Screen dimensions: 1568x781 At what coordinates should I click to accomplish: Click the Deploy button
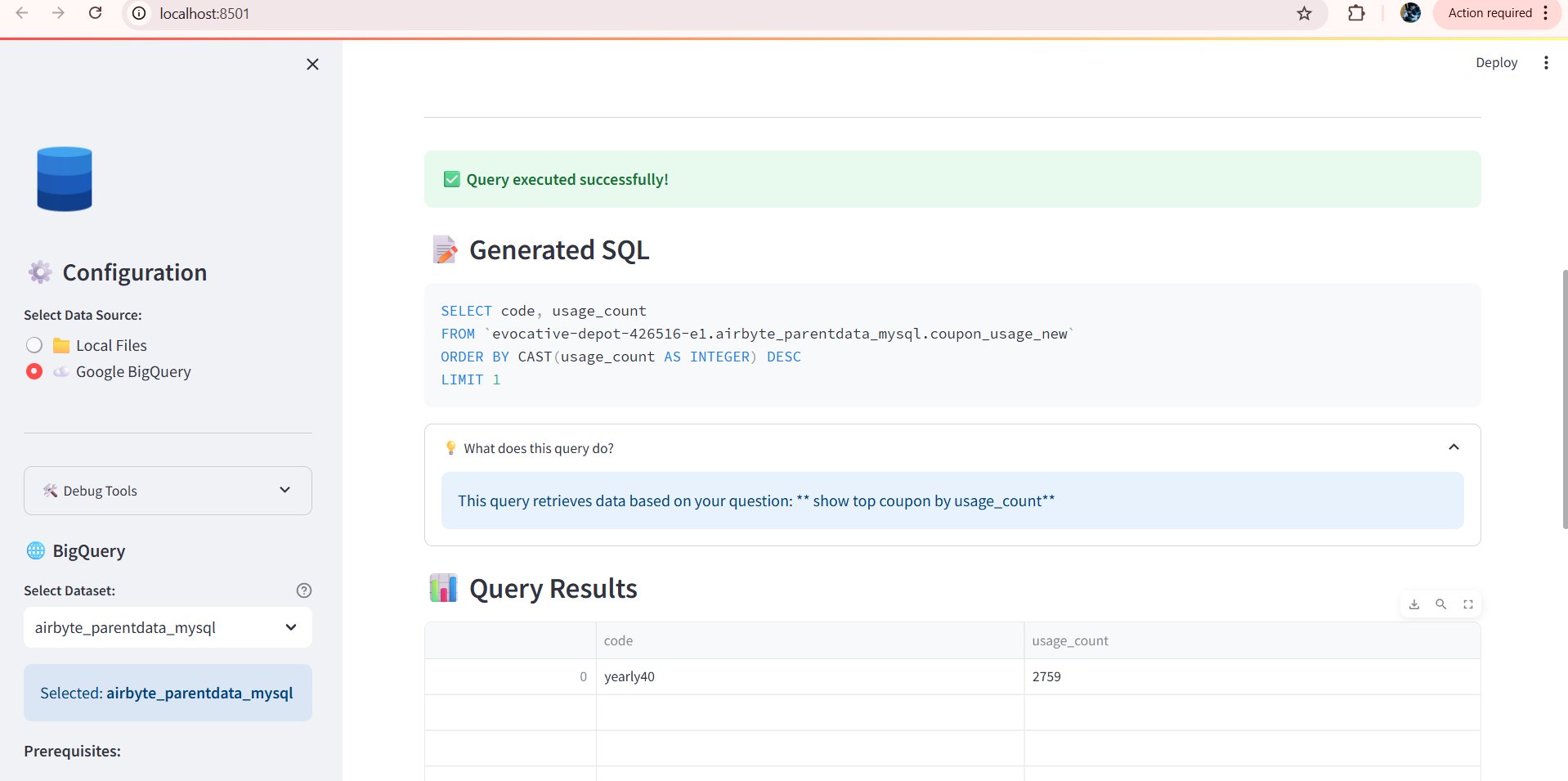pos(1496,62)
